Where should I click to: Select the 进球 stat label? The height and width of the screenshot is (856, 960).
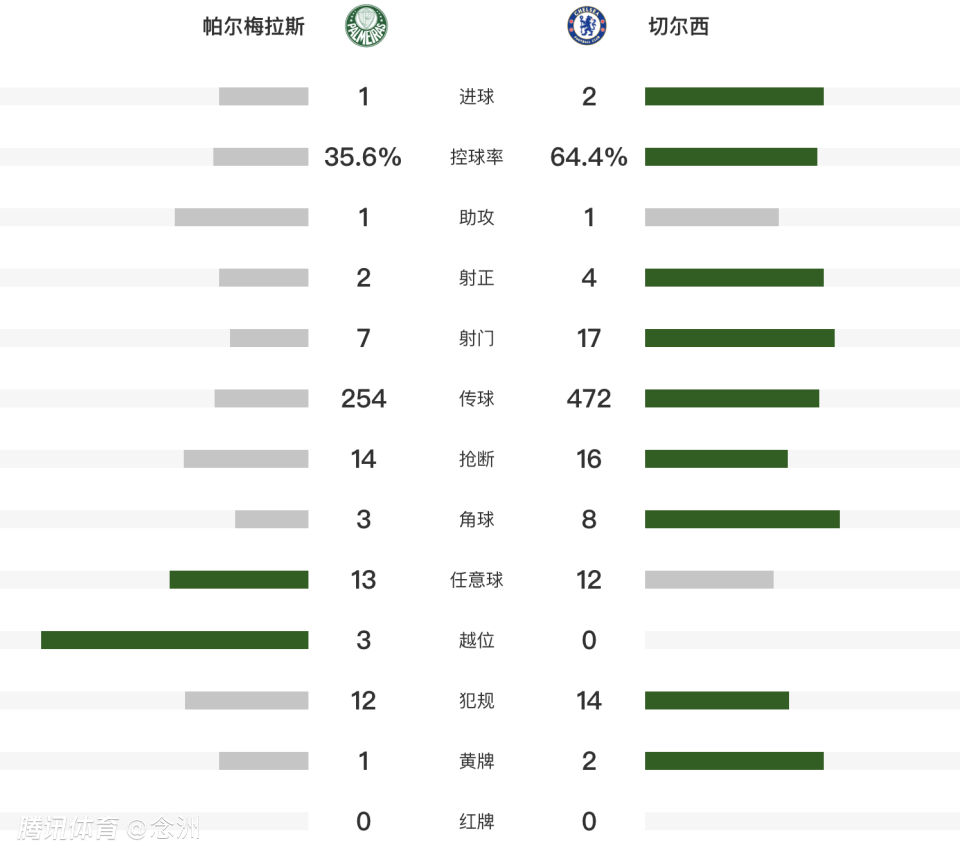(477, 97)
